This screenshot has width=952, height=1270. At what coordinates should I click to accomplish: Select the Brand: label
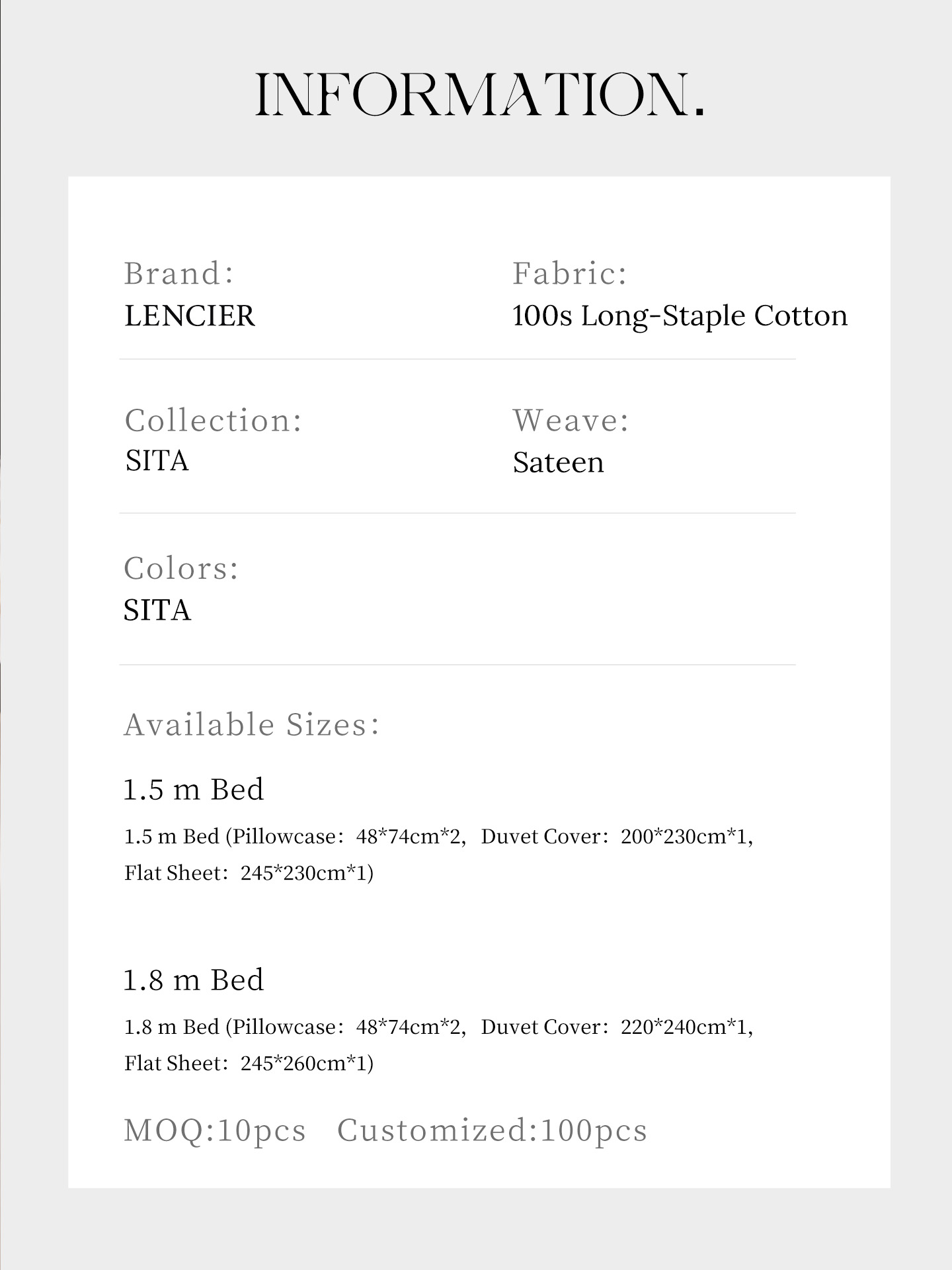(x=179, y=273)
